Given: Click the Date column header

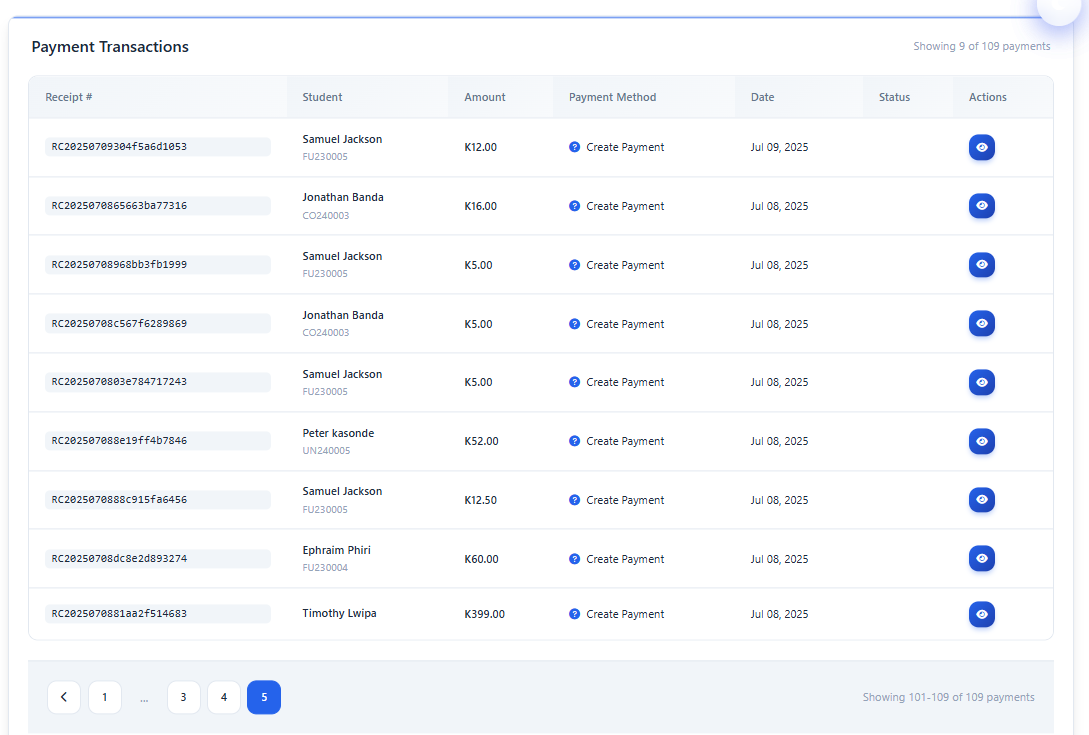Looking at the screenshot, I should (762, 97).
